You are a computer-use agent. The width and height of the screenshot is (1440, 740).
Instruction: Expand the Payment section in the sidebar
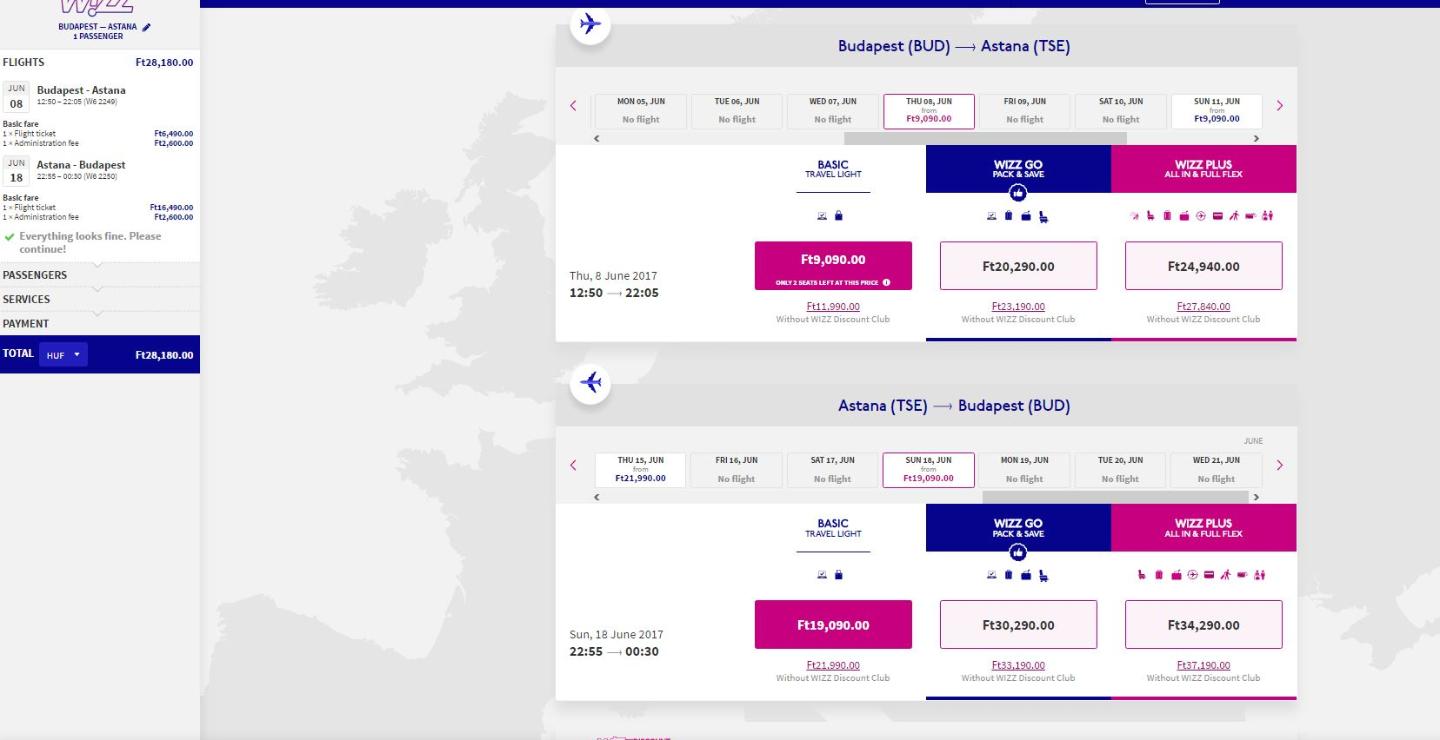[x=99, y=324]
